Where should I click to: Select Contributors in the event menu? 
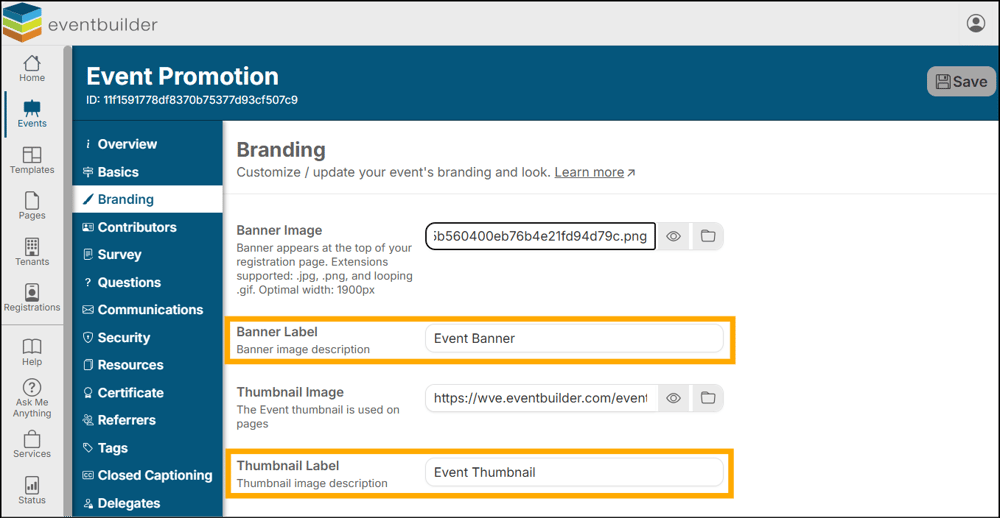pyautogui.click(x=147, y=227)
